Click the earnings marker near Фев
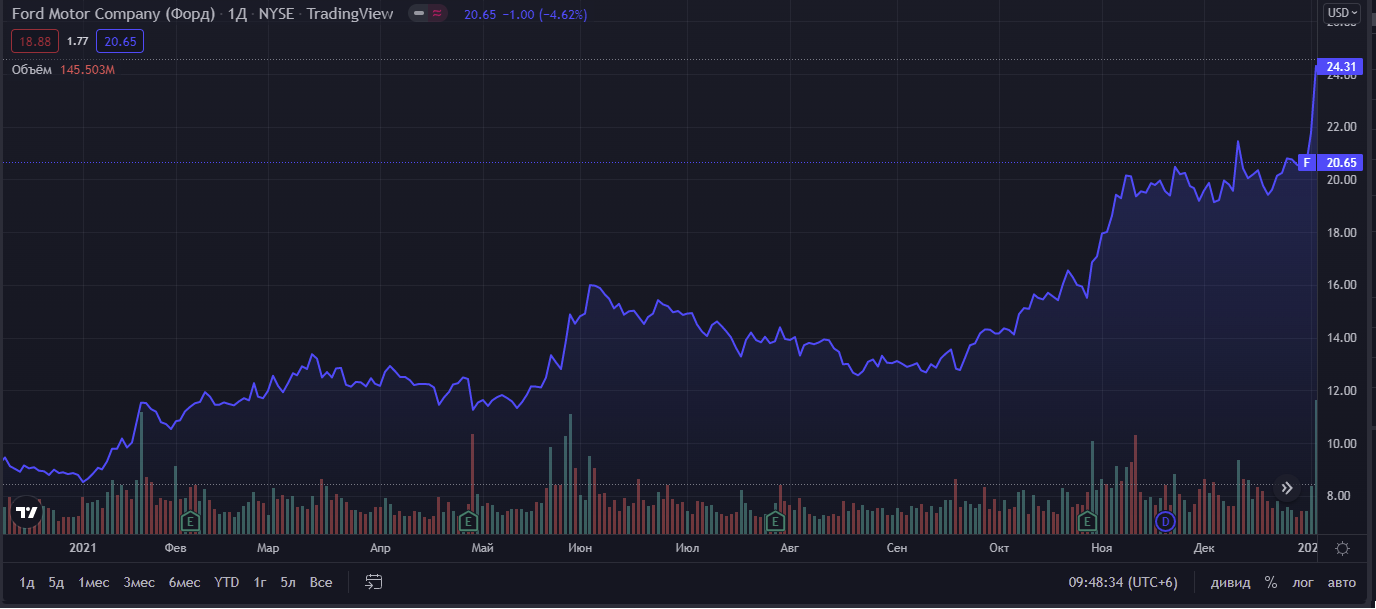 [x=190, y=521]
